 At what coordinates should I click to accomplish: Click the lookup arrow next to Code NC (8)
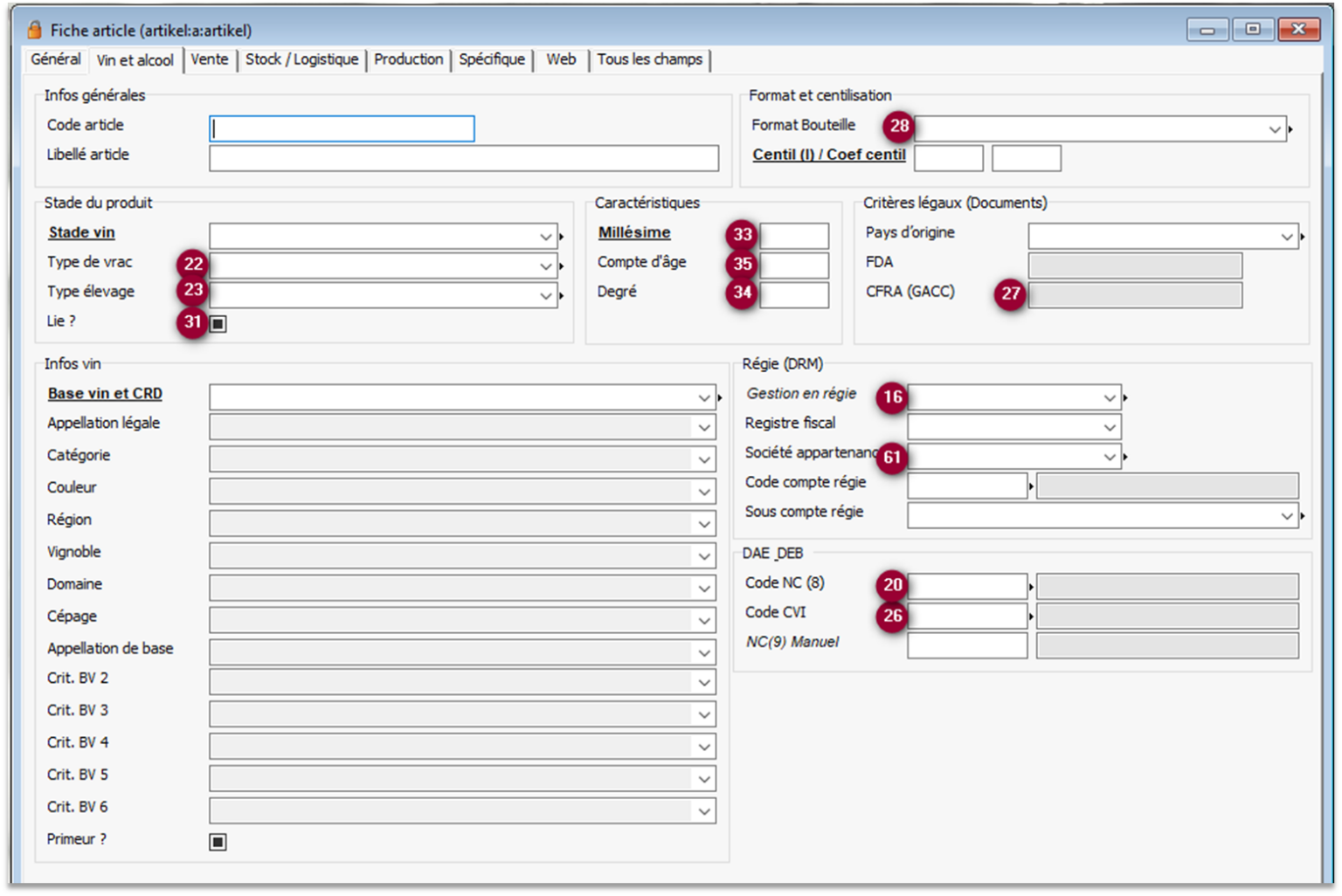[1031, 587]
